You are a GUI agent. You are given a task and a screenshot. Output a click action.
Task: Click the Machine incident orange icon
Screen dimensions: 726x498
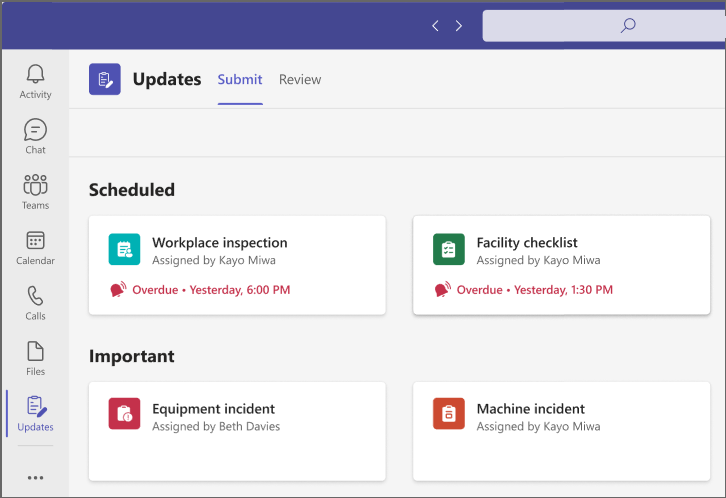449,413
